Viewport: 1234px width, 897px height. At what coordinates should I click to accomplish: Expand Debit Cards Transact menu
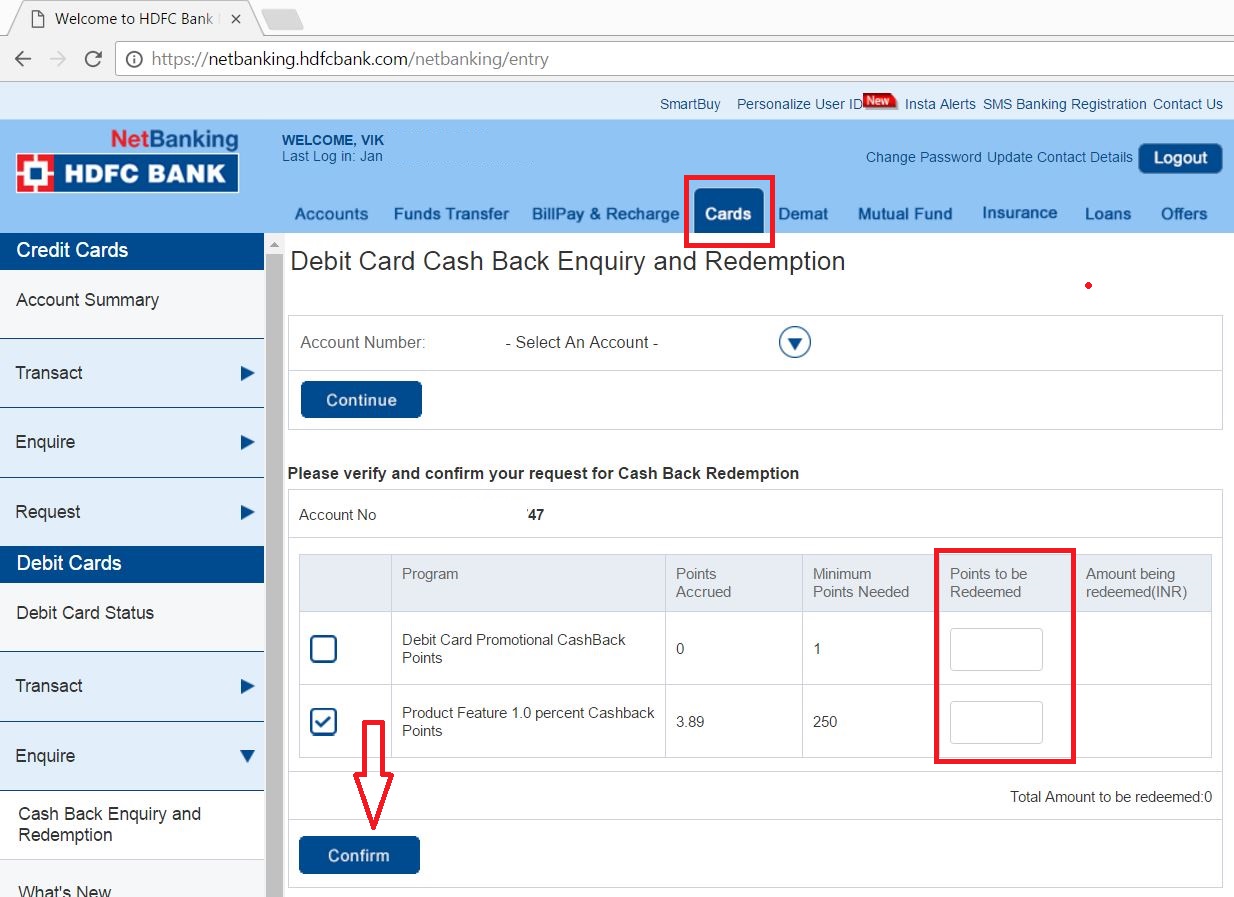[x=132, y=686]
